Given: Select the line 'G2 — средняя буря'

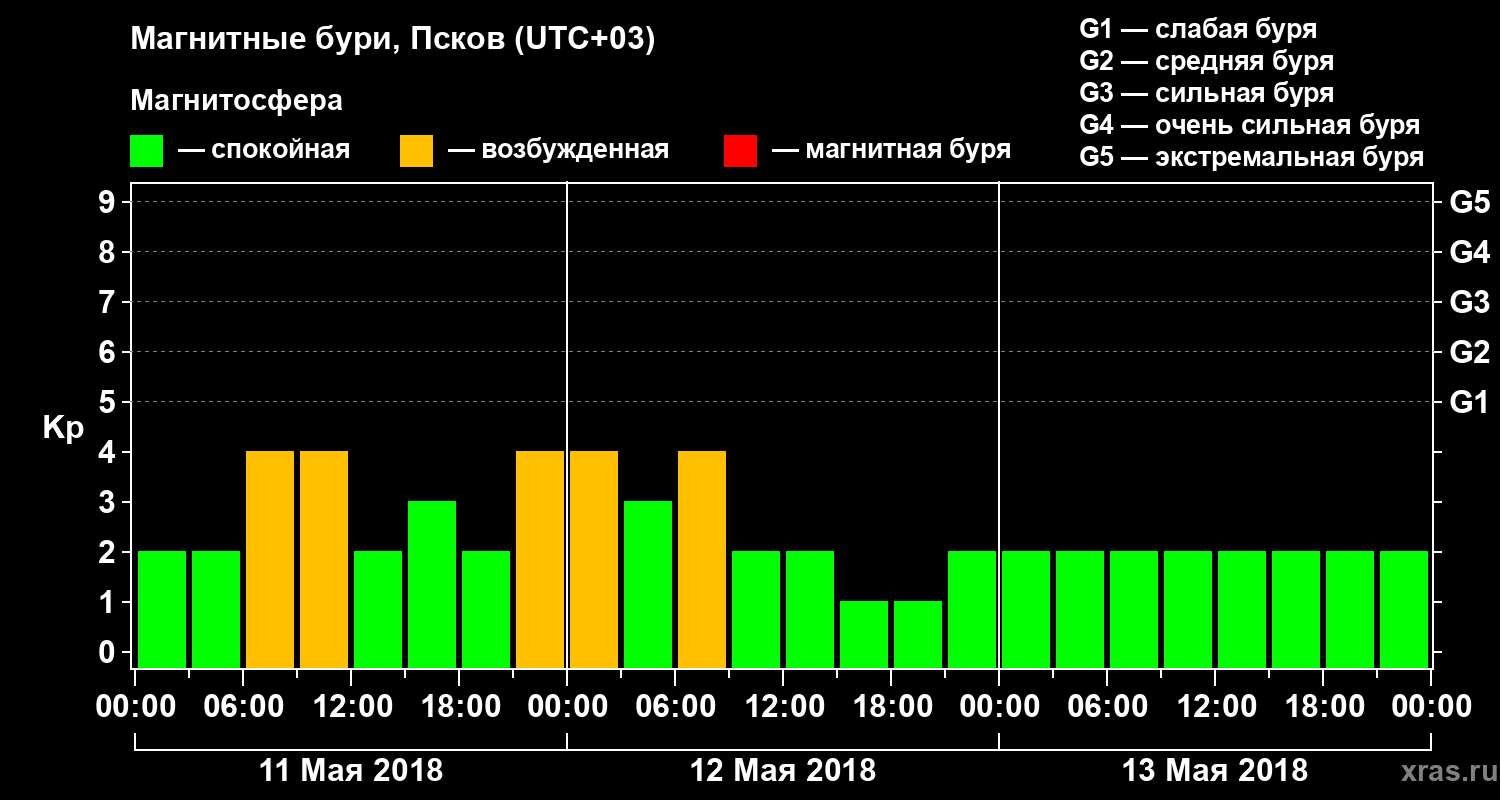Looking at the screenshot, I should (1206, 61).
